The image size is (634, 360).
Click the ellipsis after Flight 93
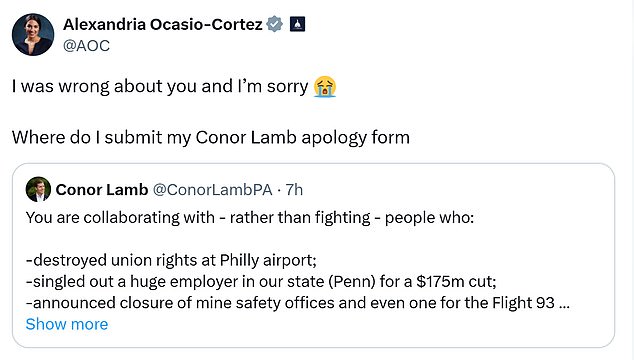[x=564, y=303]
